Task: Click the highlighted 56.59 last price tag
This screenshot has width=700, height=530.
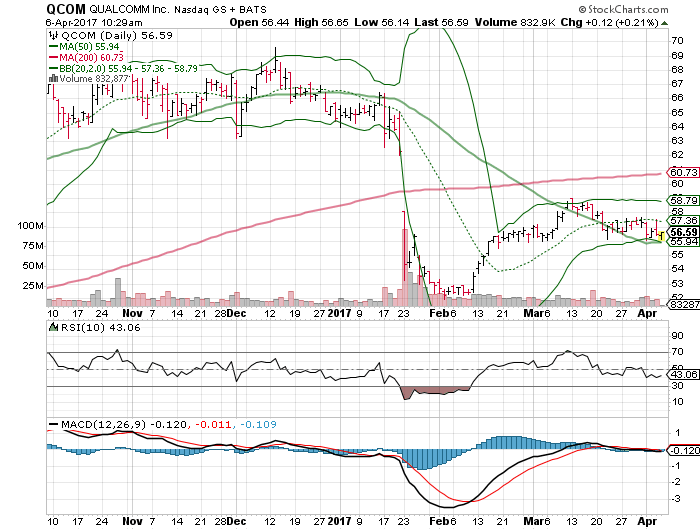Action: 683,232
